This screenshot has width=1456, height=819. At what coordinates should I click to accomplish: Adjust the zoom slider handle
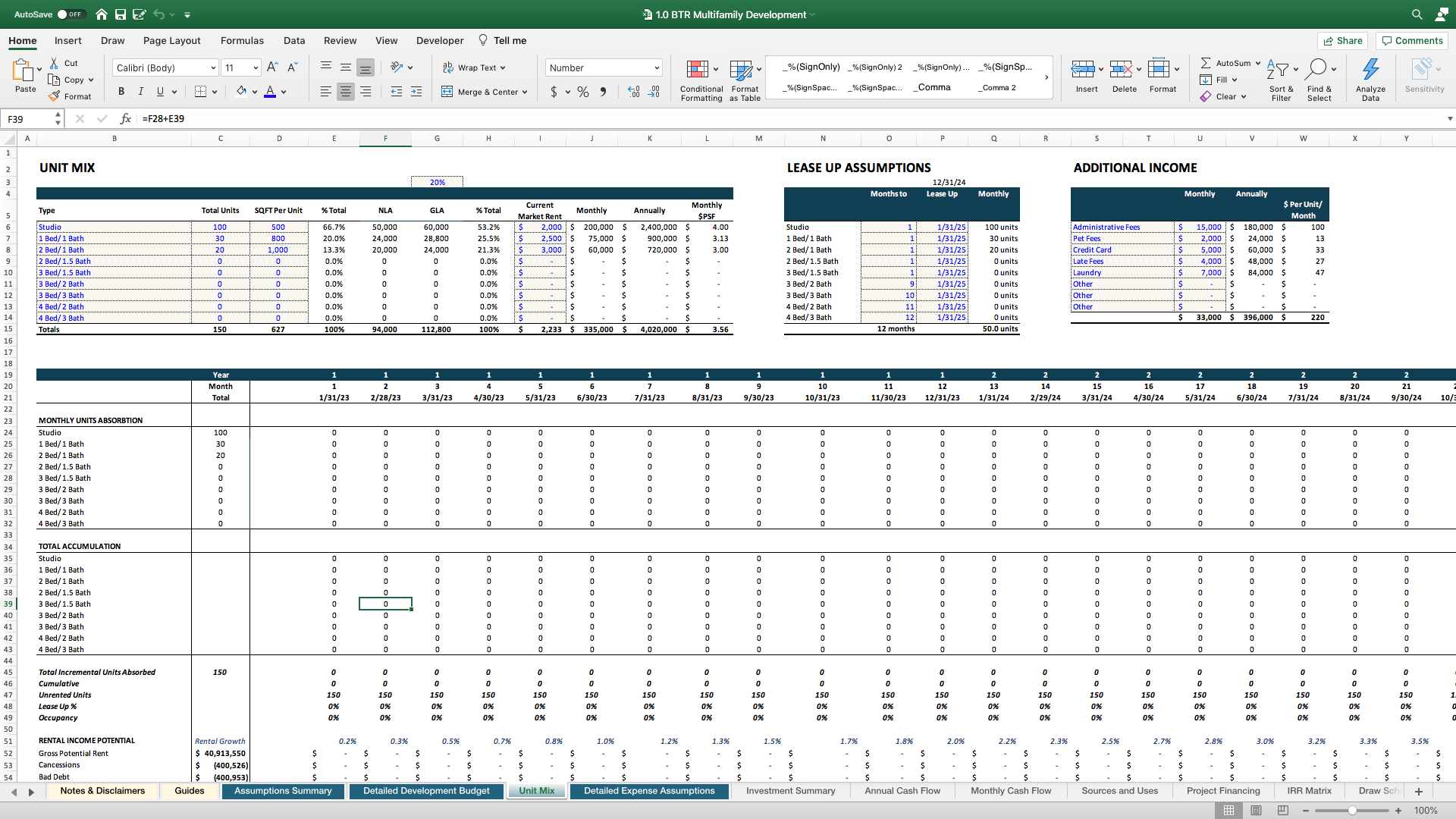(1352, 811)
